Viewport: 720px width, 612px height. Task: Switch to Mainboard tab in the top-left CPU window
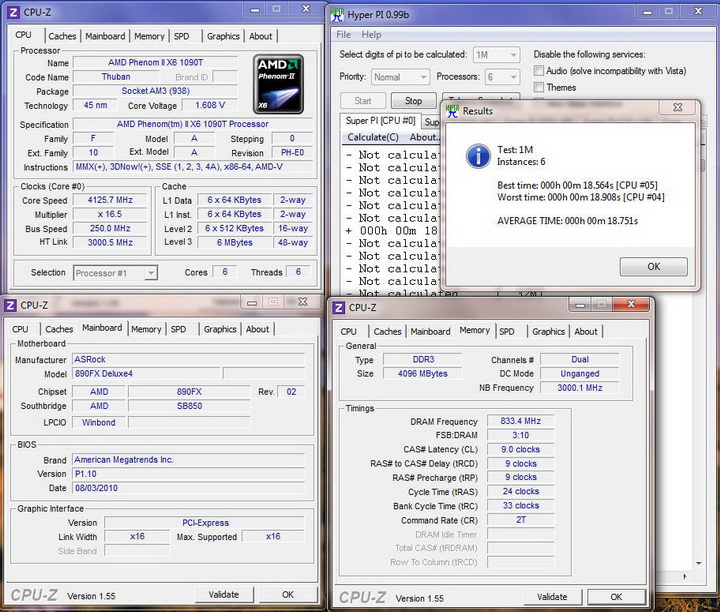click(105, 36)
